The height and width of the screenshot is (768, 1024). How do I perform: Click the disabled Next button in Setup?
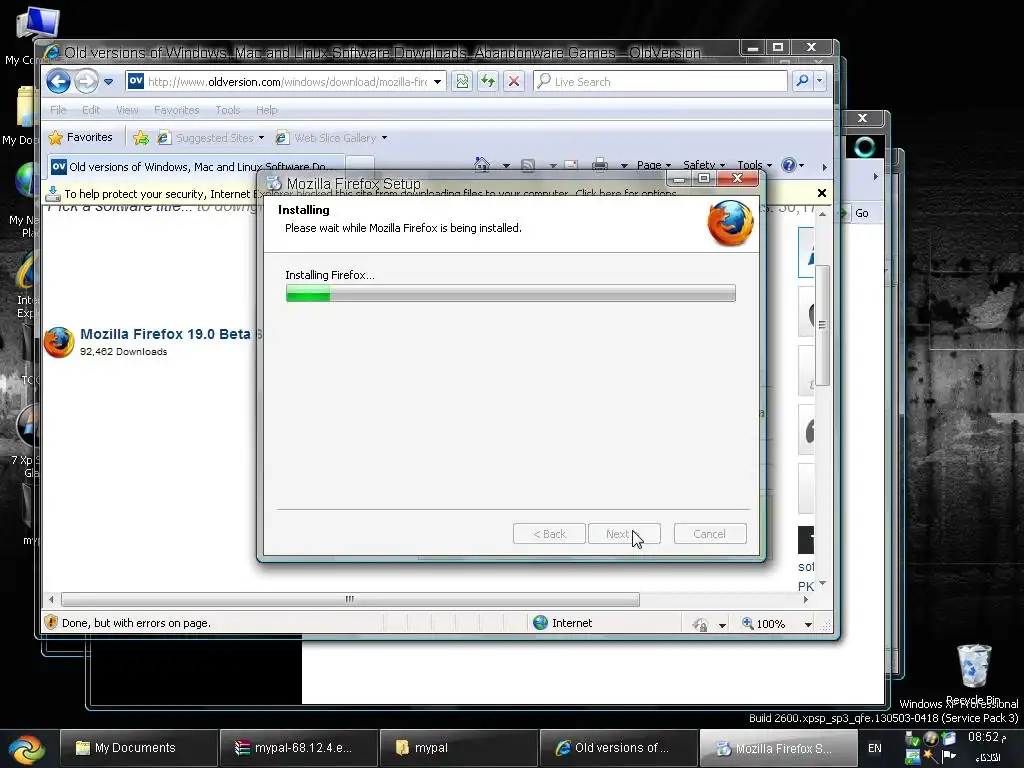pos(624,534)
